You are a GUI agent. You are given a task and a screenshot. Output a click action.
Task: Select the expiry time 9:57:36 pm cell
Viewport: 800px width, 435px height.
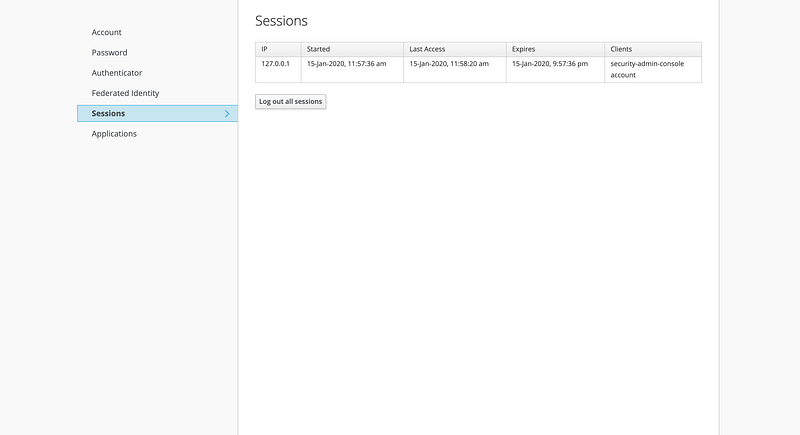tap(555, 69)
